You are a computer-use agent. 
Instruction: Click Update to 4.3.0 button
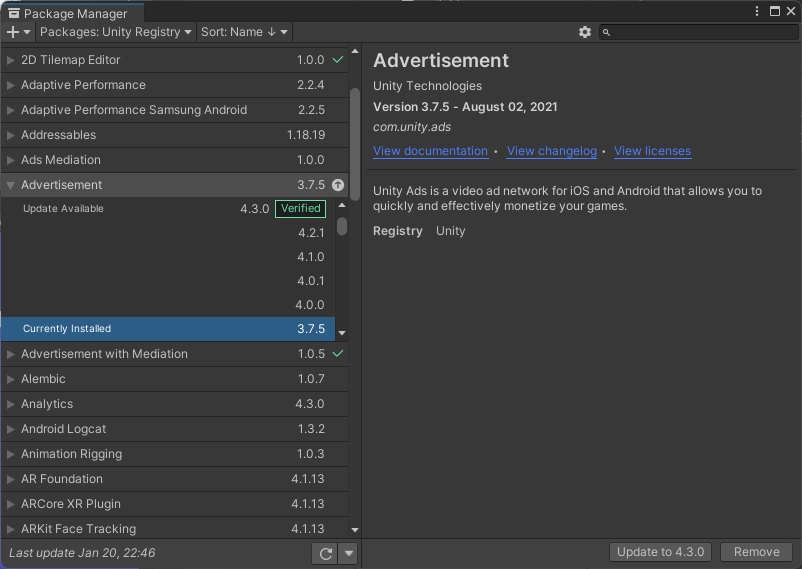click(x=660, y=552)
